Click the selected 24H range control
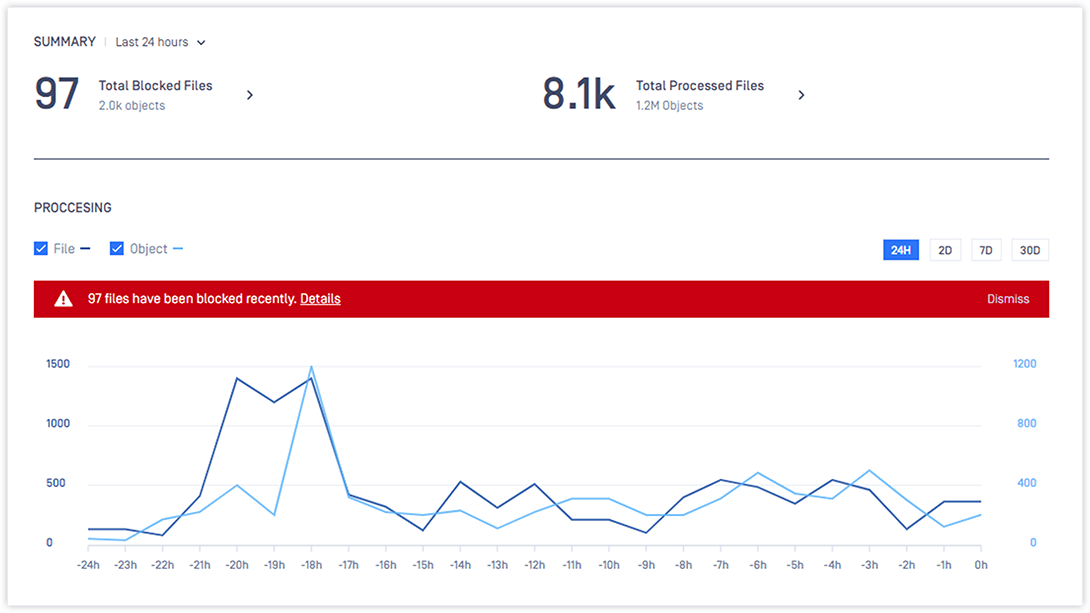Screen dimensions: 1090x613 point(900,249)
